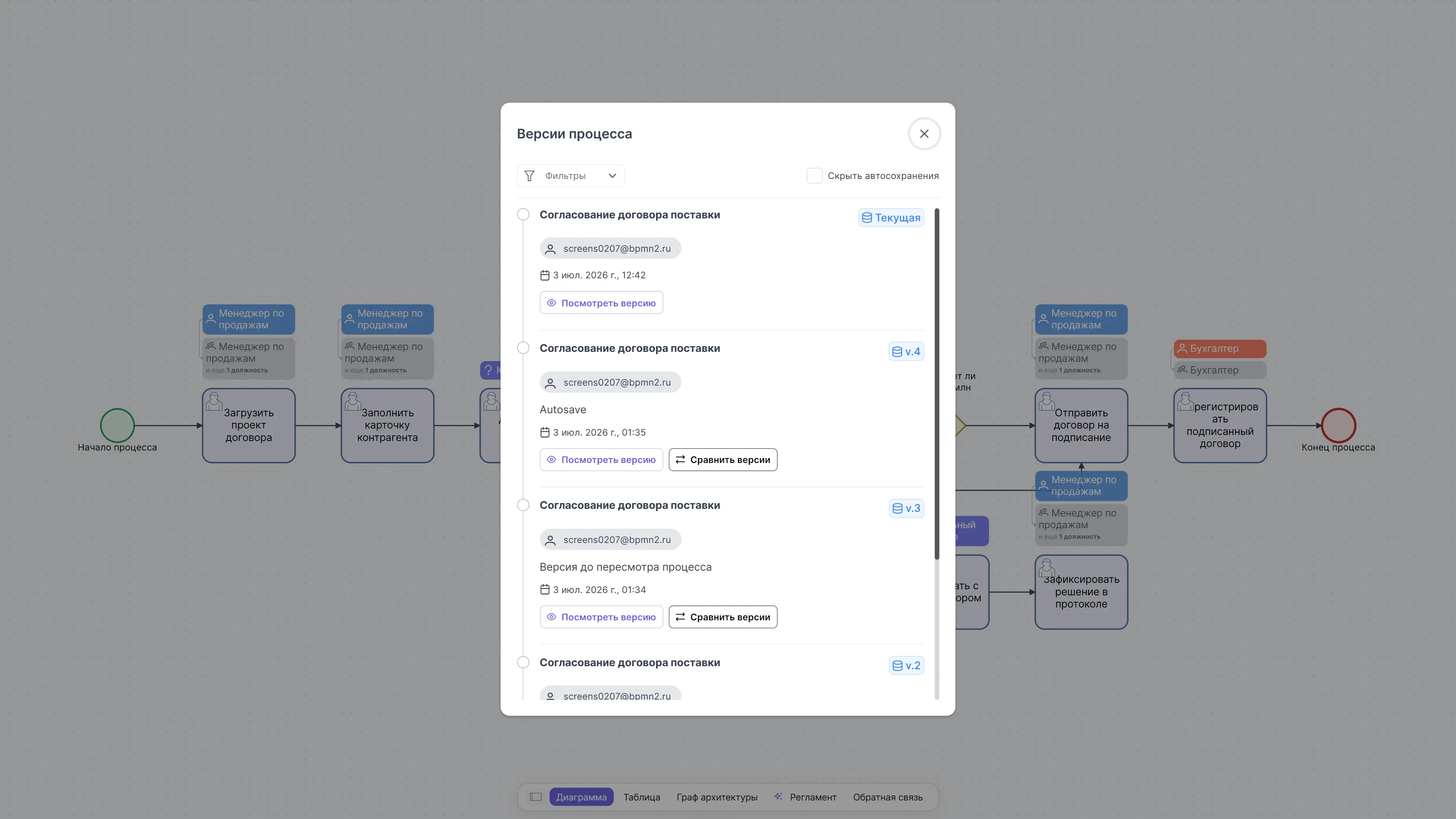
Task: Switch to the Таблица tab
Action: click(642, 797)
